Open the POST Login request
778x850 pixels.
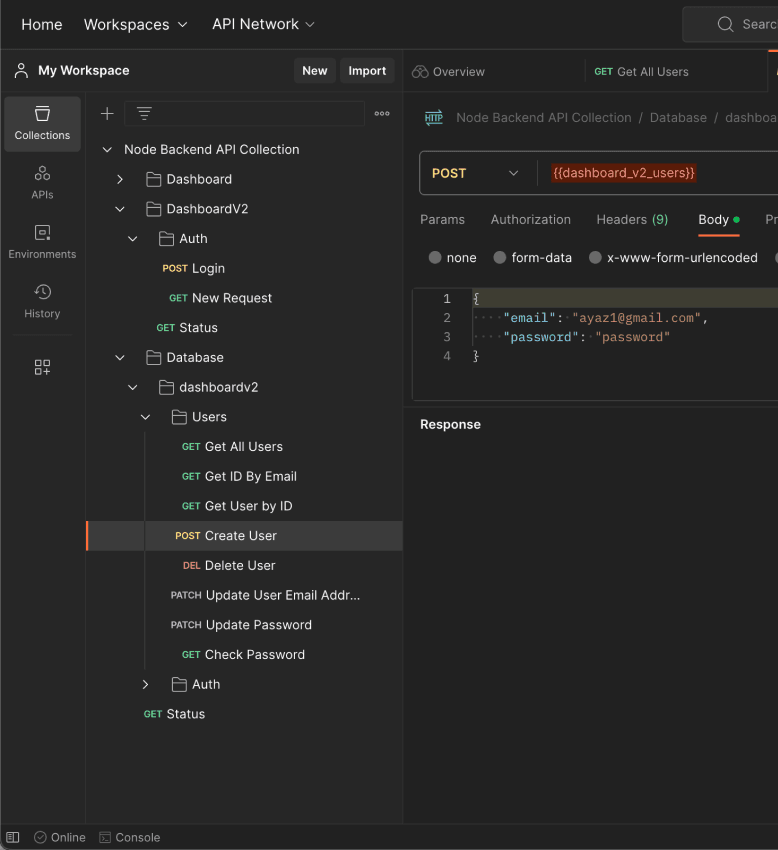[x=193, y=269]
